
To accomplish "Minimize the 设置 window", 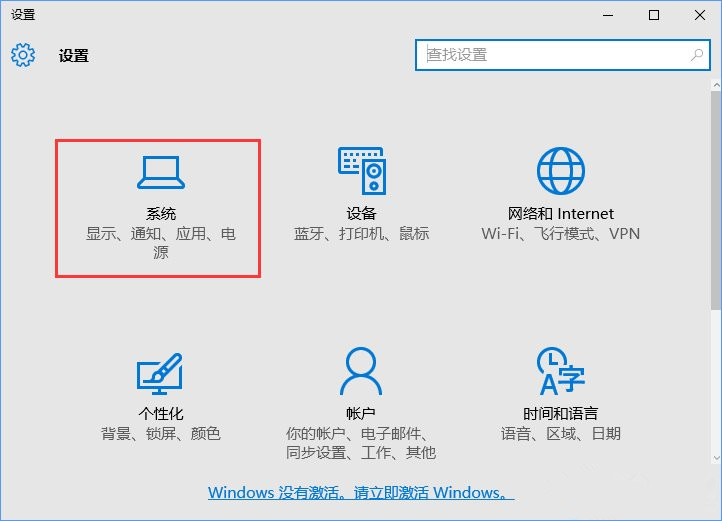I will click(608, 15).
